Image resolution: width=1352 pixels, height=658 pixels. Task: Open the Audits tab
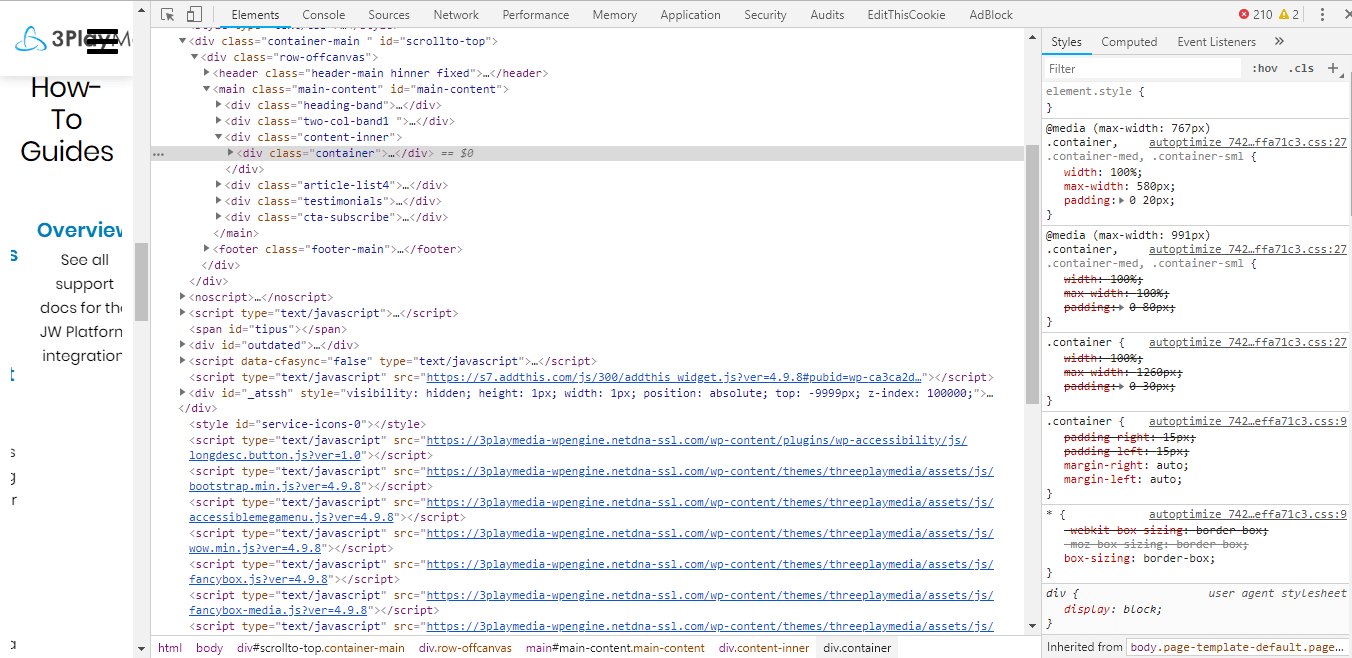(827, 15)
